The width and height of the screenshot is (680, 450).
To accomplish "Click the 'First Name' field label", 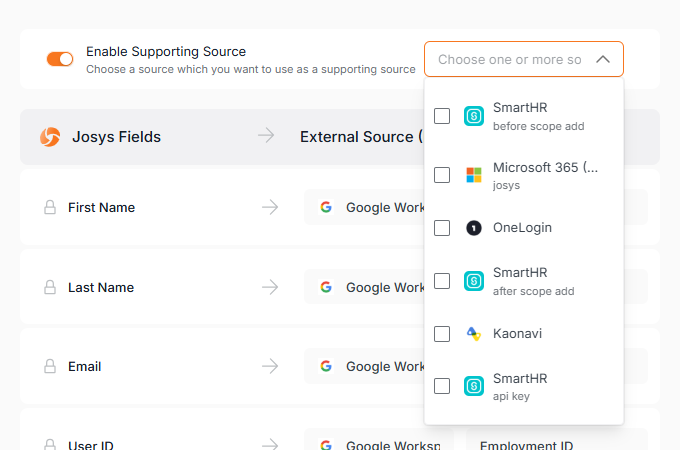I will tap(101, 207).
